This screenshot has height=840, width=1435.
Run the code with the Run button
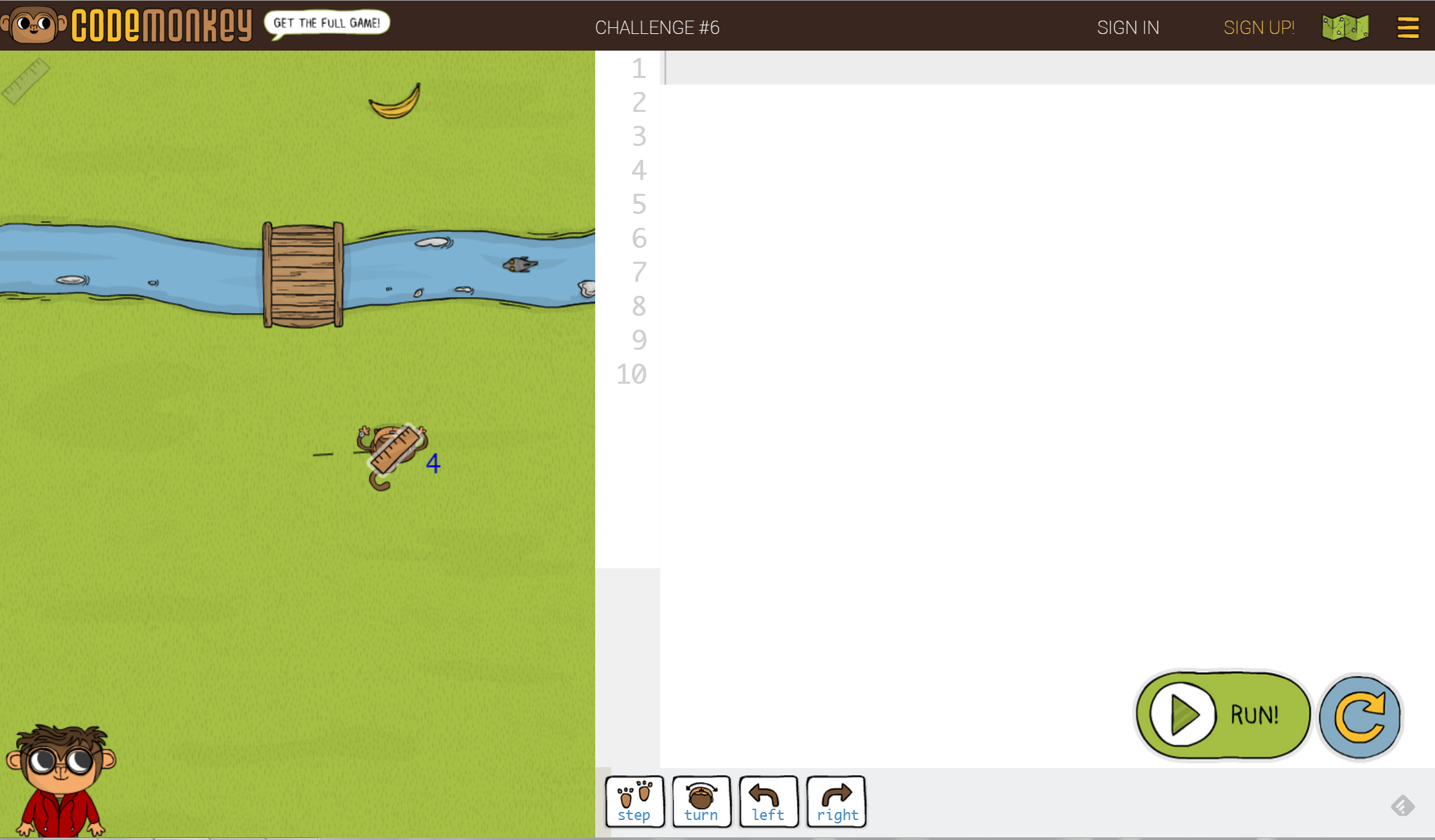pos(1223,715)
